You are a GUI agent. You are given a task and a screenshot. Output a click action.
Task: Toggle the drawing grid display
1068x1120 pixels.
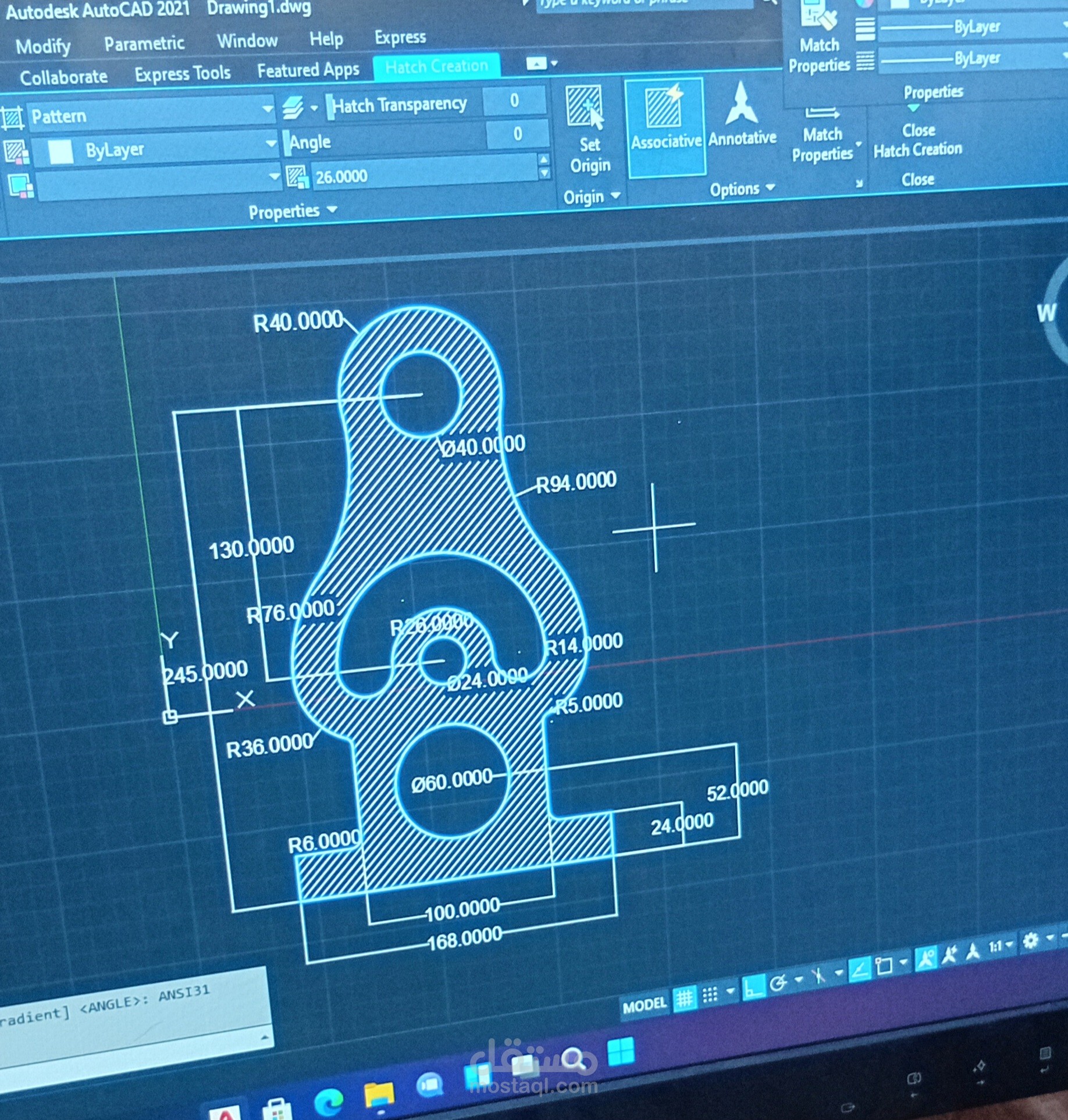tap(685, 999)
